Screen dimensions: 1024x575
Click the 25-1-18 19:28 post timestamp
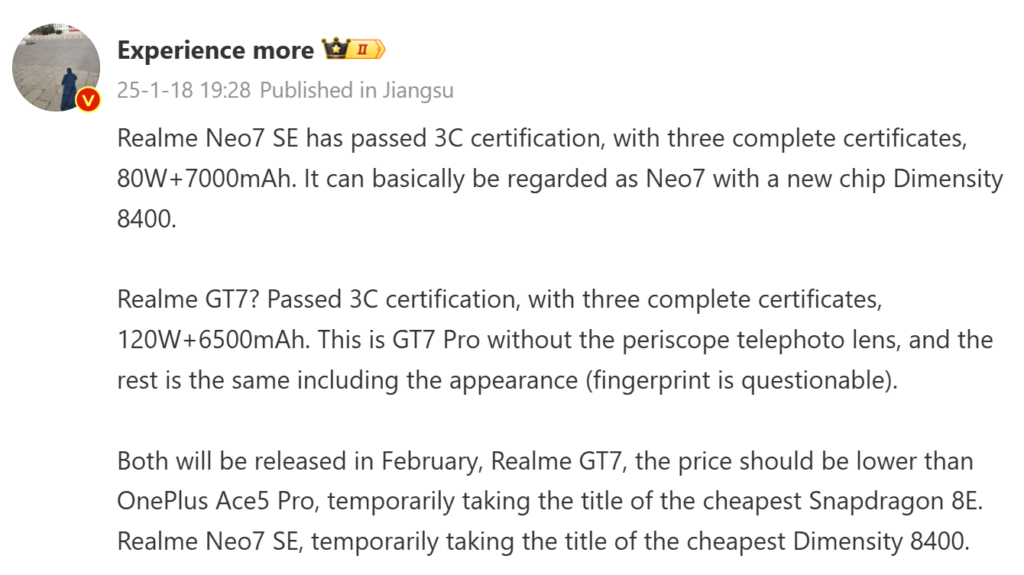[x=183, y=90]
